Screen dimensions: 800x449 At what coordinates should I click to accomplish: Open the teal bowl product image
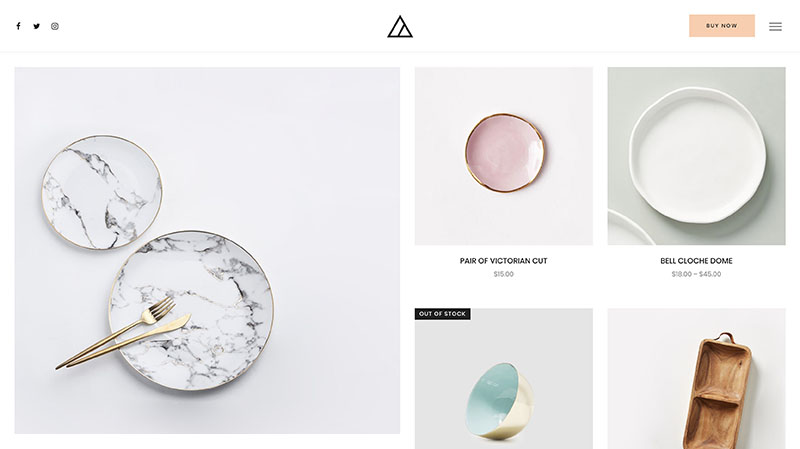[504, 379]
